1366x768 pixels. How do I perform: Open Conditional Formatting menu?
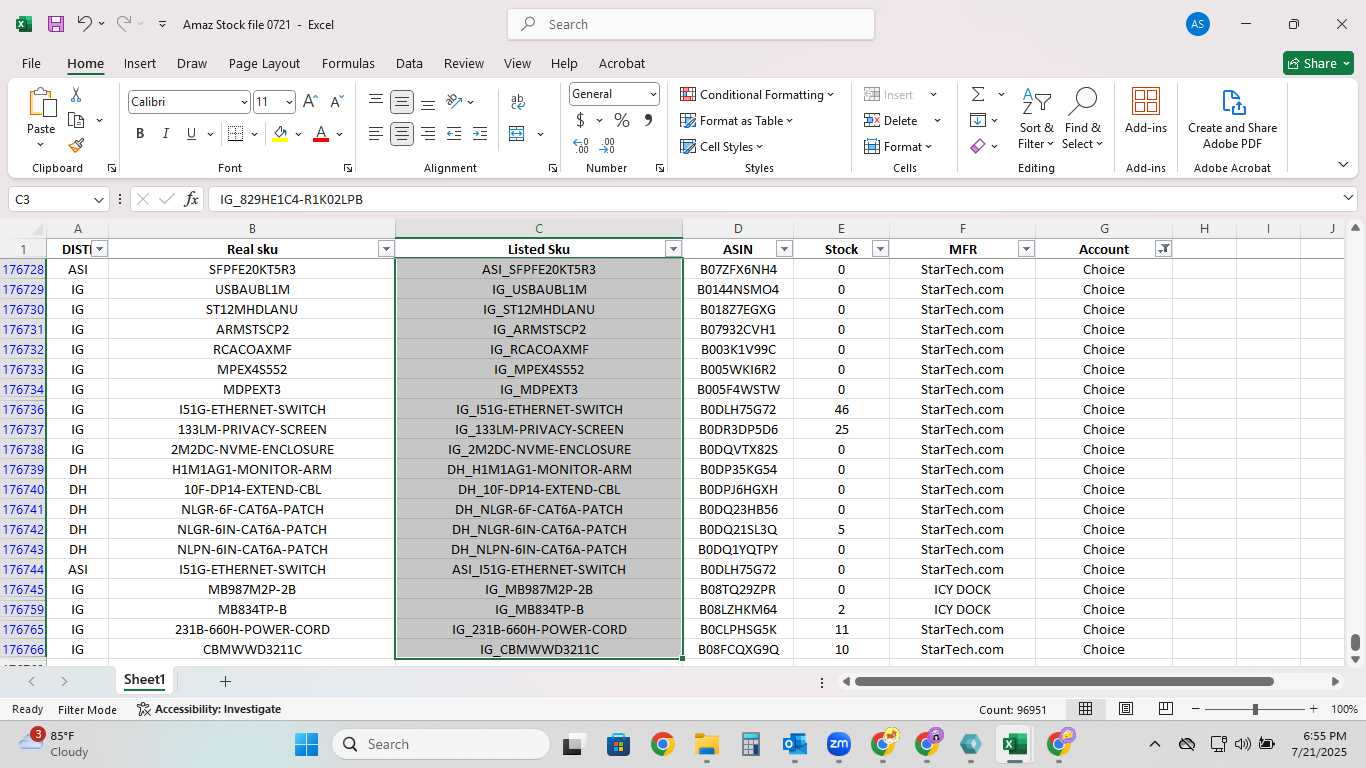click(757, 94)
